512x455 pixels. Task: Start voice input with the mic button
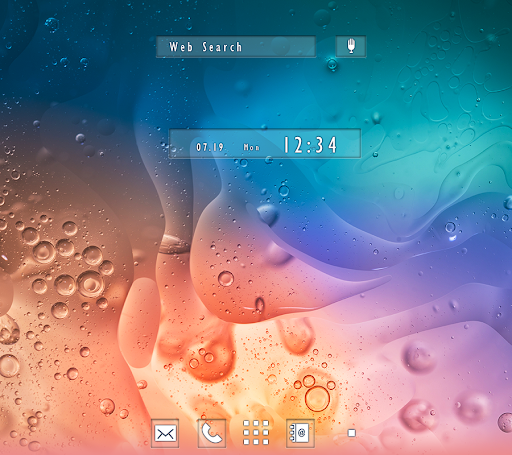pyautogui.click(x=351, y=46)
